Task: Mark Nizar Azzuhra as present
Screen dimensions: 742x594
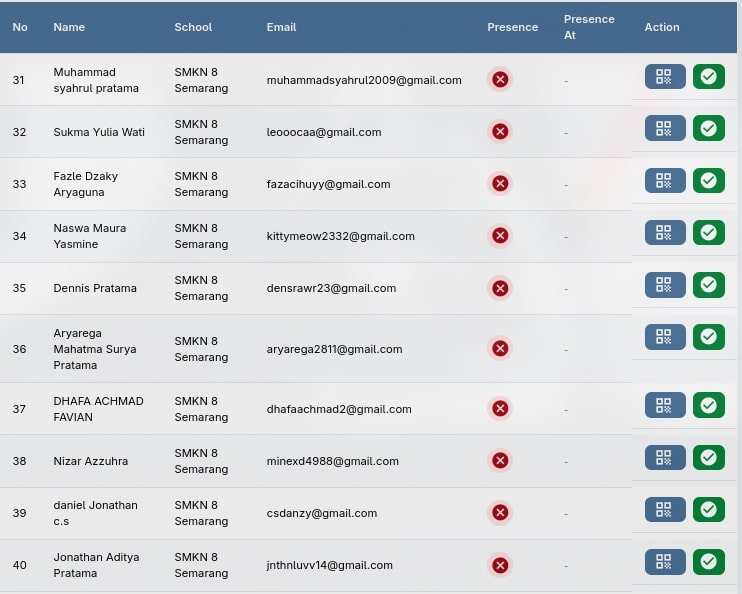Action: (709, 457)
